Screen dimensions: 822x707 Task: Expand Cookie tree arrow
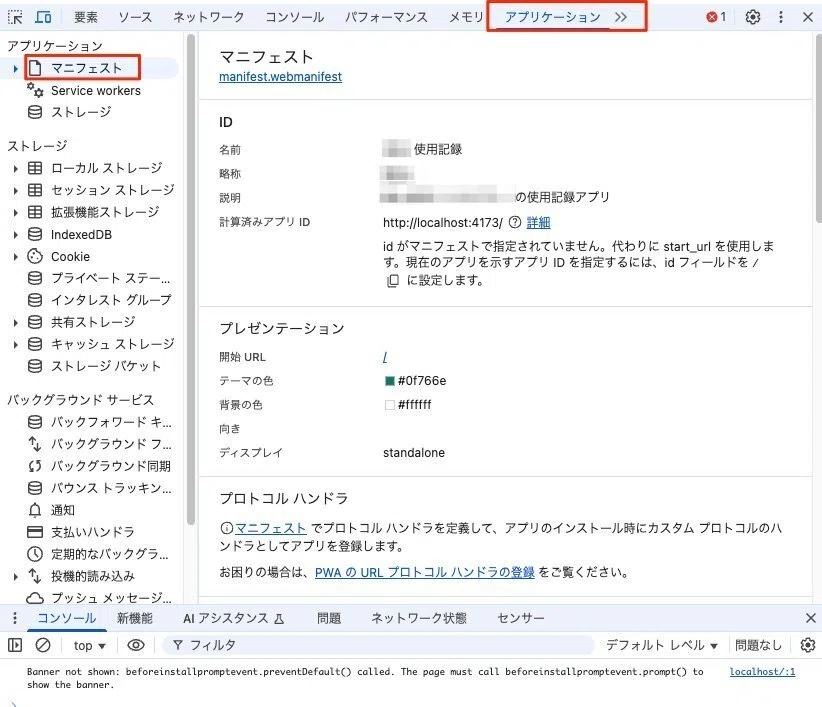tap(15, 257)
